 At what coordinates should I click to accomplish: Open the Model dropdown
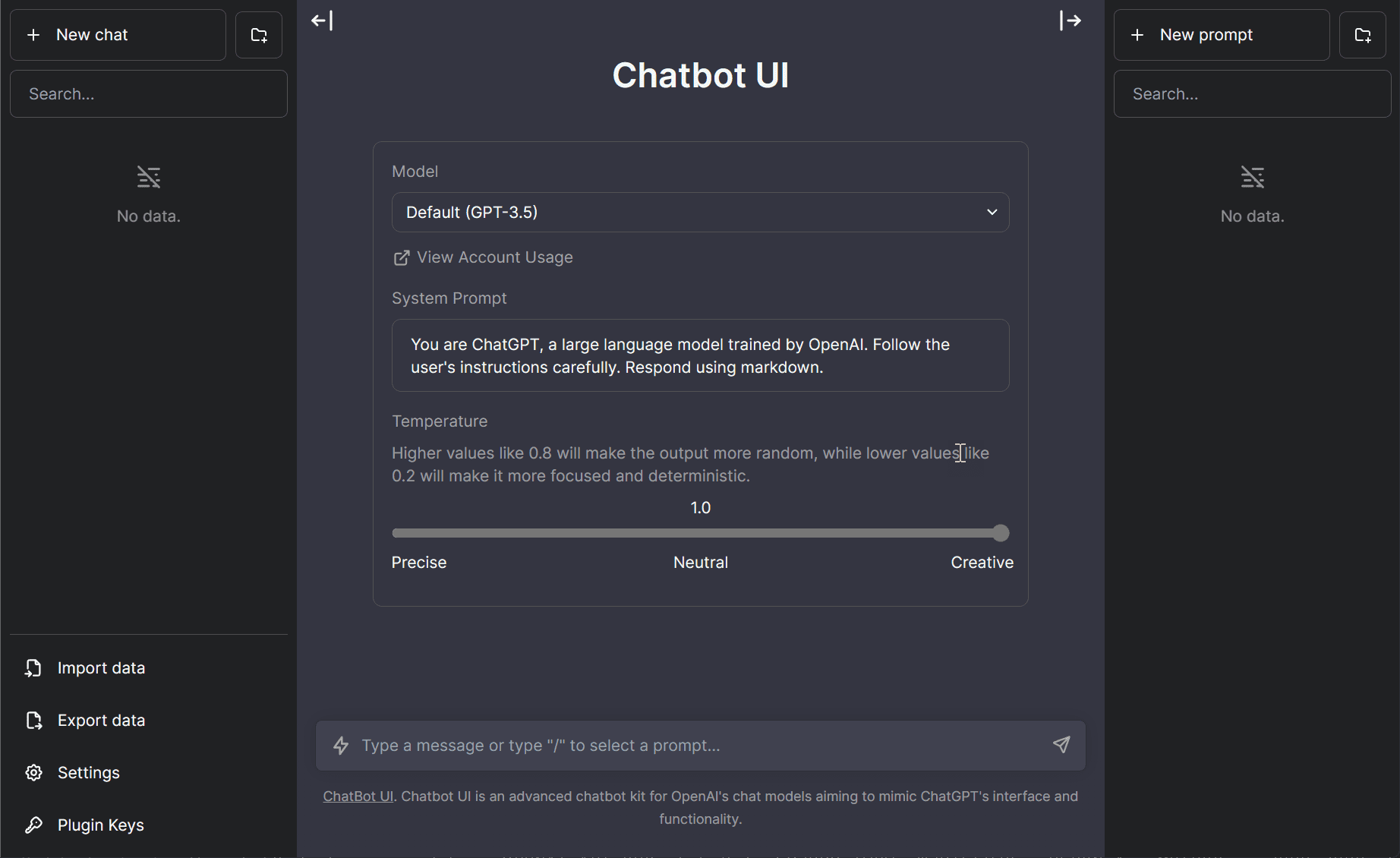pyautogui.click(x=700, y=213)
